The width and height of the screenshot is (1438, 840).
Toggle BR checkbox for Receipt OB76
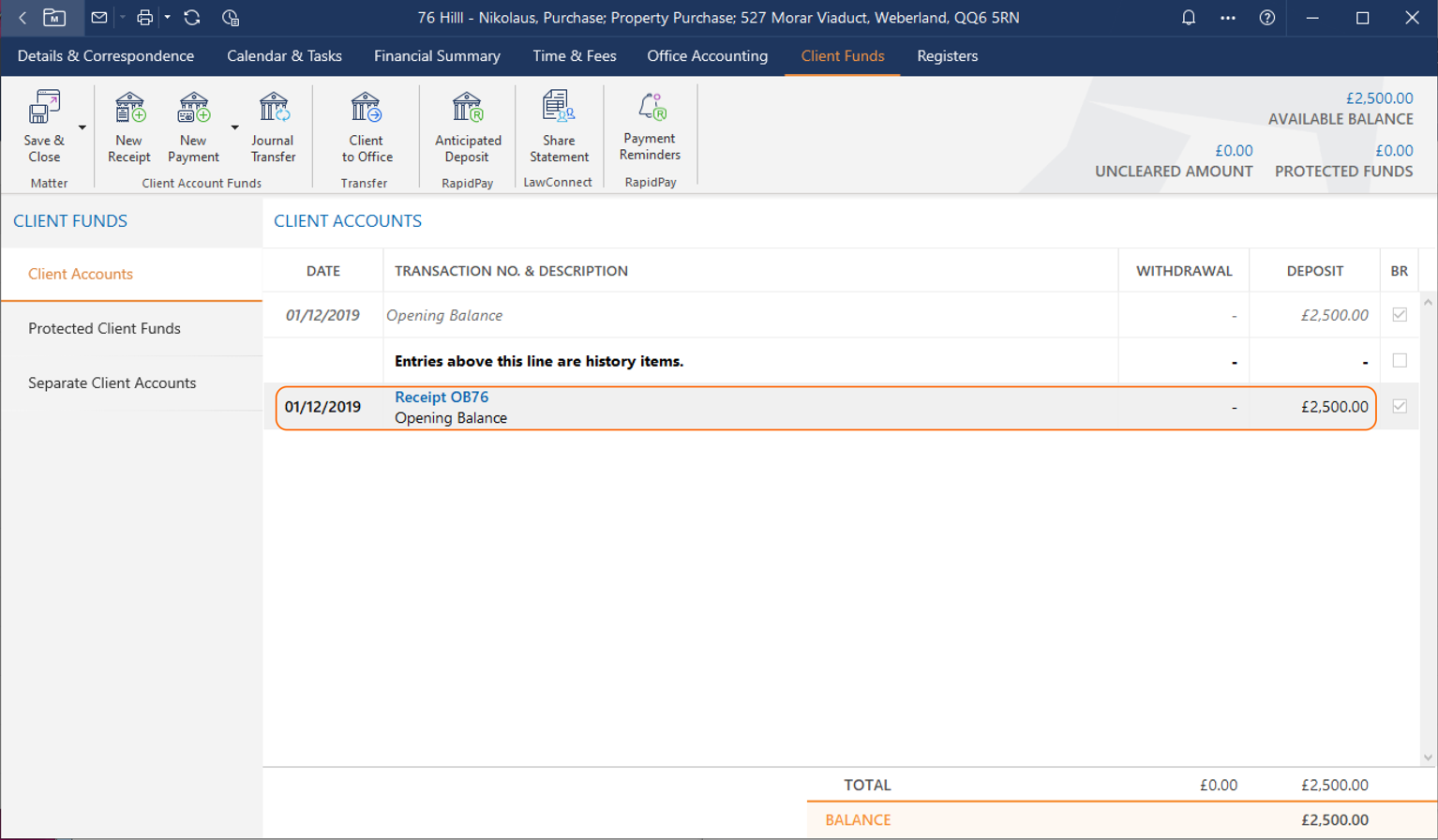coord(1399,407)
